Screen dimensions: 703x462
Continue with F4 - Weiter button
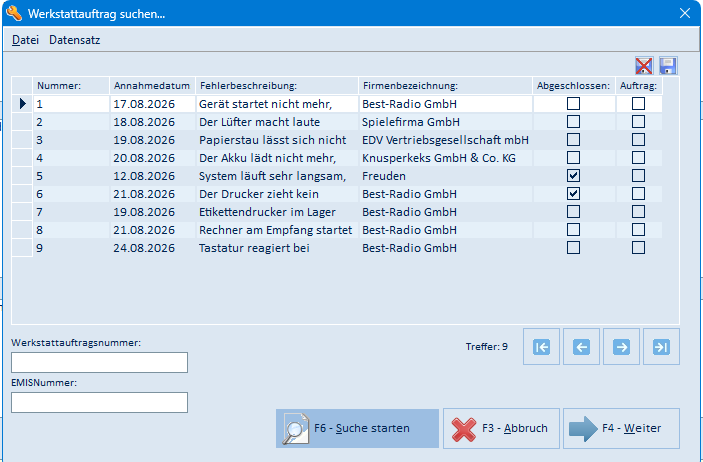(x=621, y=428)
